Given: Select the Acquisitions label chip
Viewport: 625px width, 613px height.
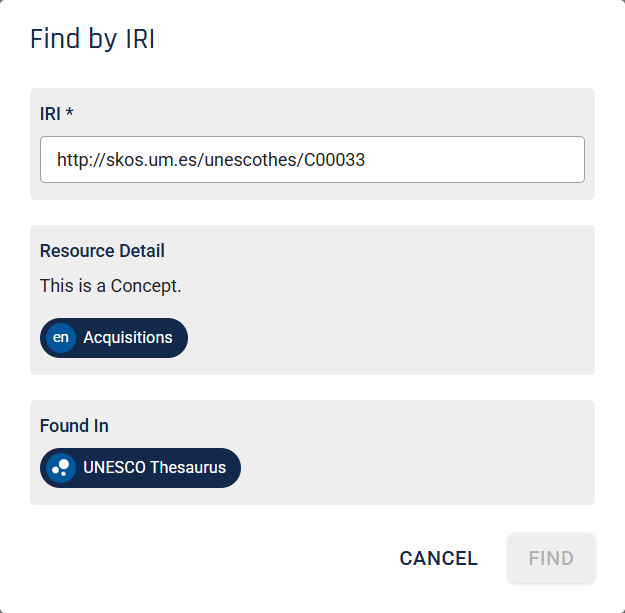Looking at the screenshot, I should coord(114,338).
